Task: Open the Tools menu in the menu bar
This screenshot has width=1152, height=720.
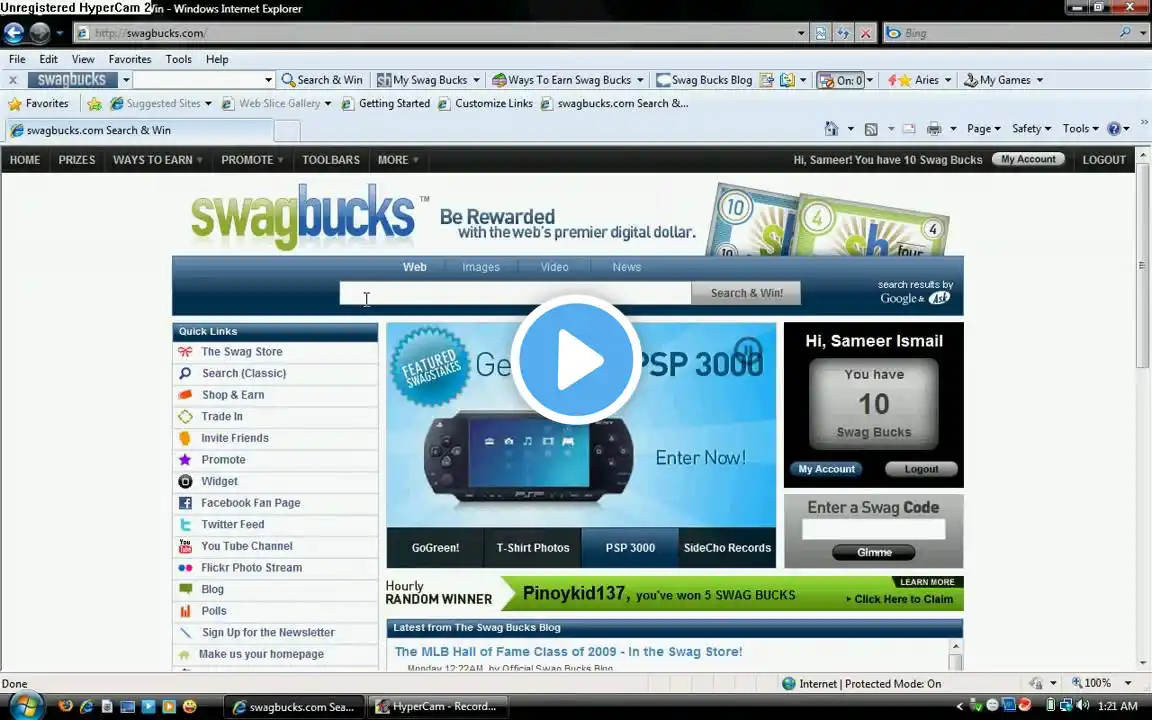Action: point(179,60)
